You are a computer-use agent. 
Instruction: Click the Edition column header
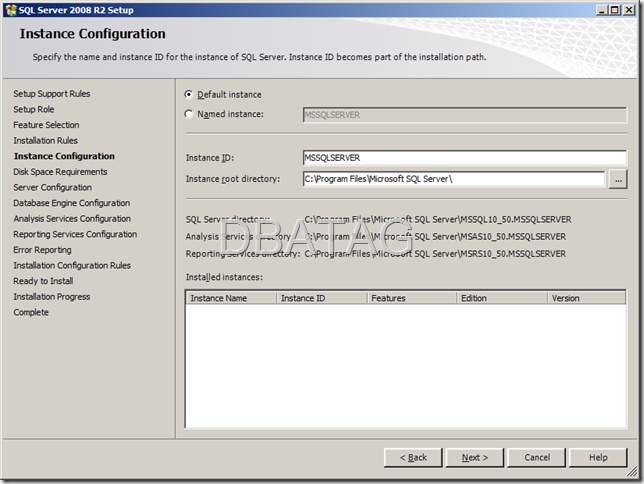502,298
